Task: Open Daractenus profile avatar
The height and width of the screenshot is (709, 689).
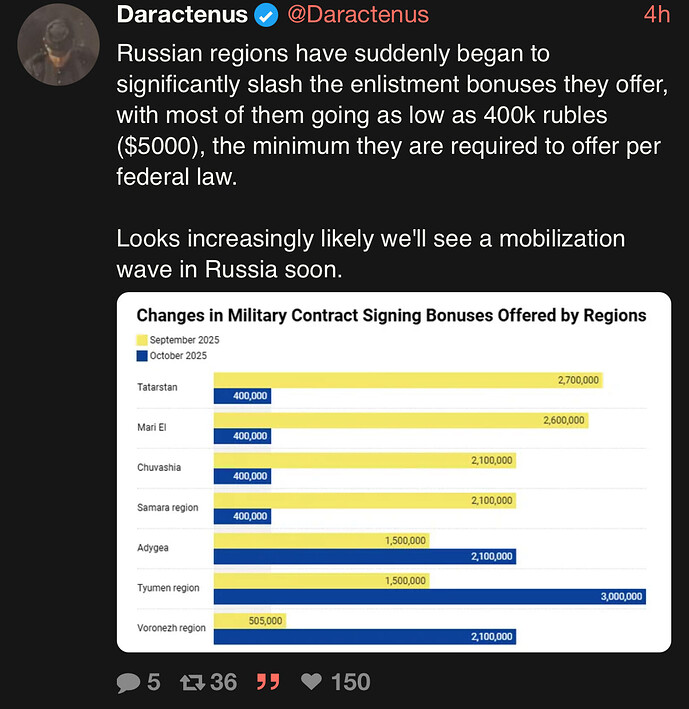Action: tap(58, 44)
